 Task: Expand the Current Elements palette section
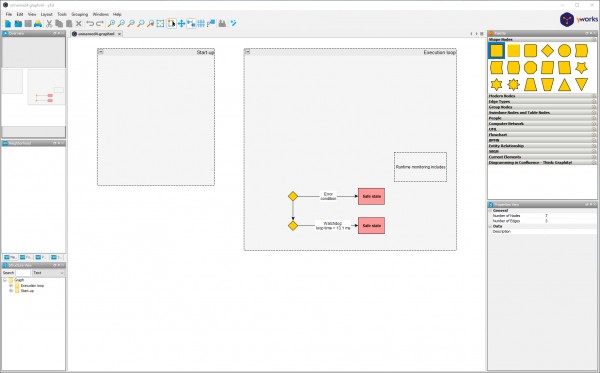point(542,157)
